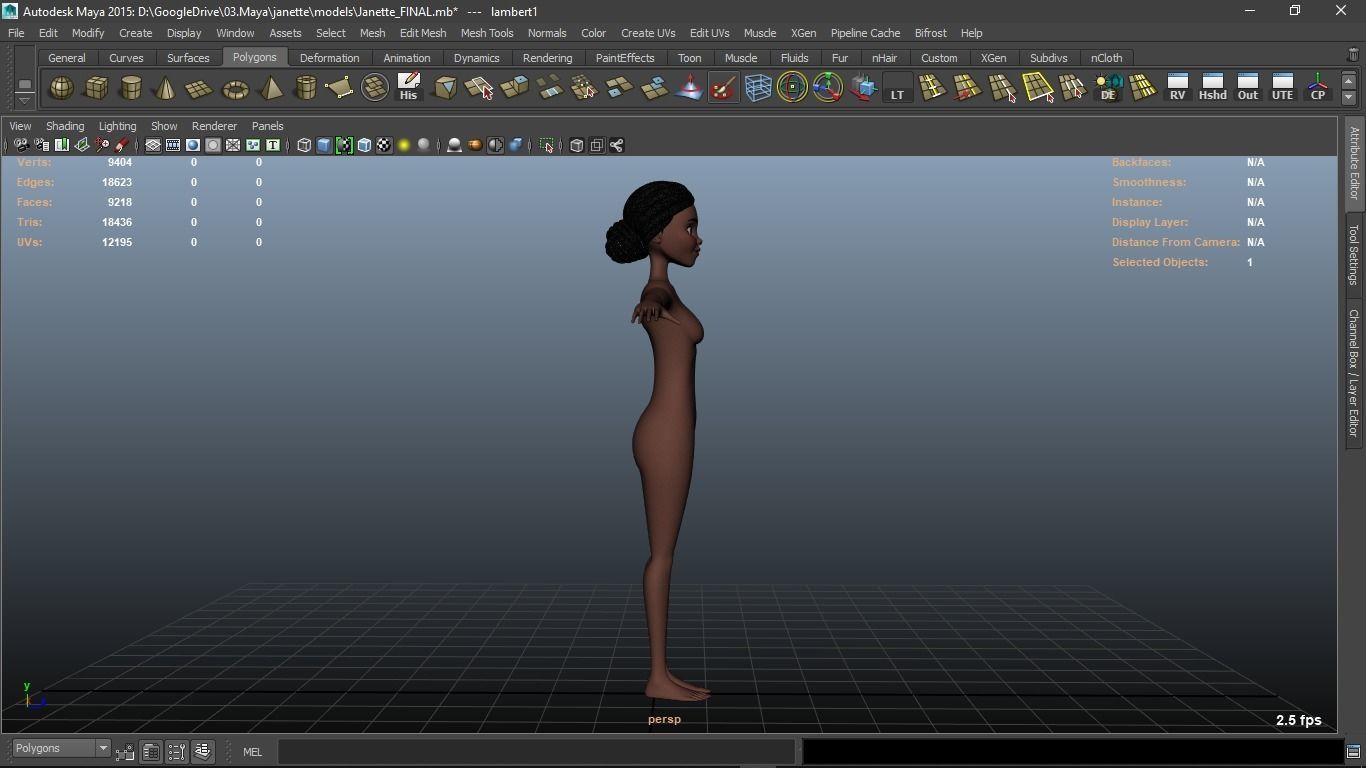This screenshot has height=768, width=1366.
Task: Open the script editor icon at bottom right
Action: pyautogui.click(x=1353, y=752)
